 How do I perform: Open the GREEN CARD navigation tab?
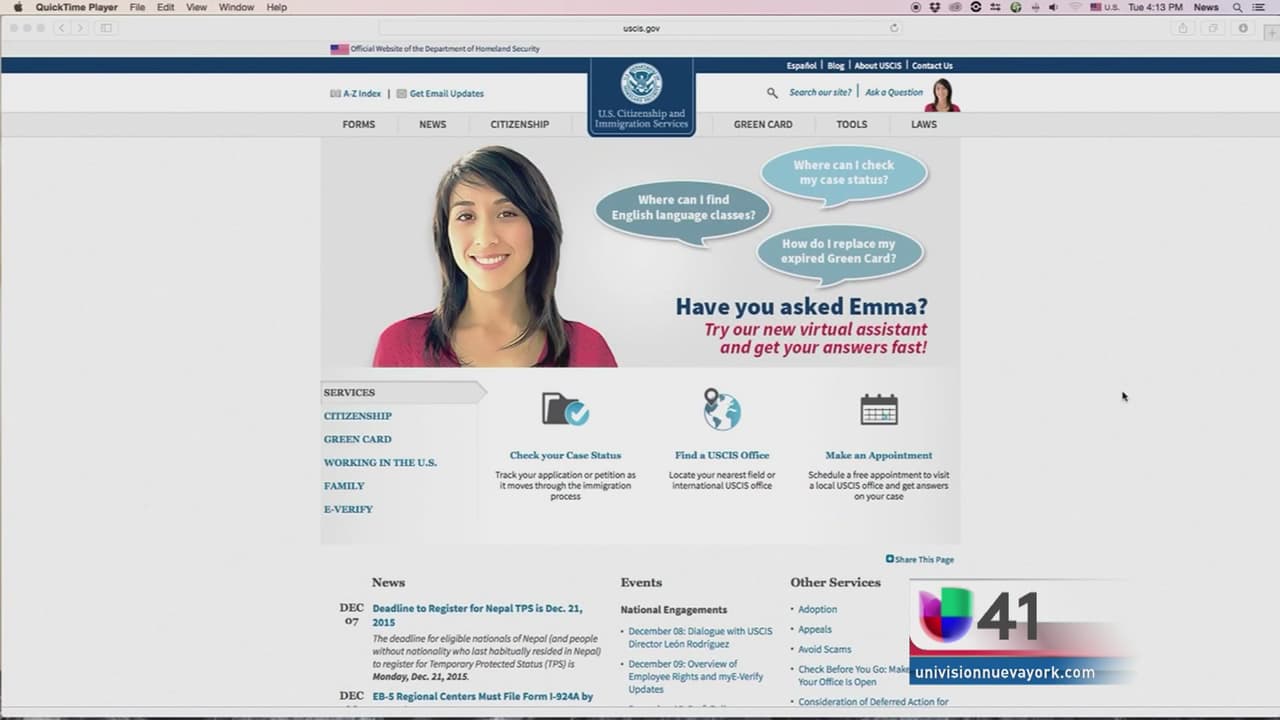(763, 125)
